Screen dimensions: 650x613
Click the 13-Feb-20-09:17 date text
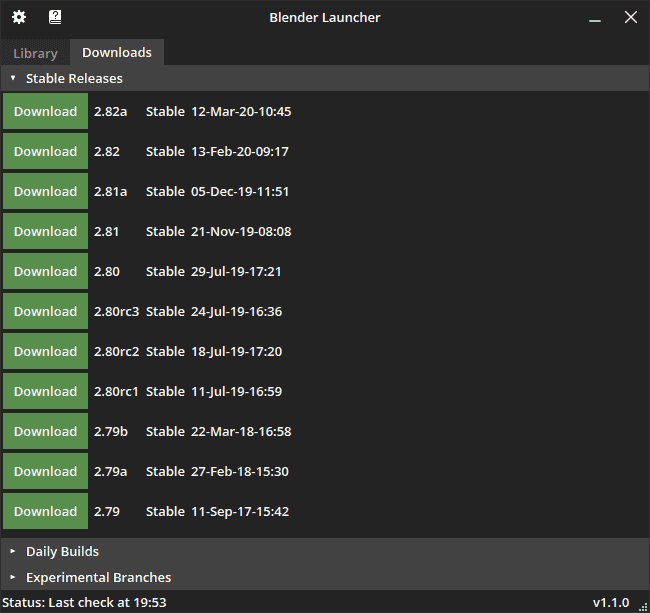(x=240, y=152)
